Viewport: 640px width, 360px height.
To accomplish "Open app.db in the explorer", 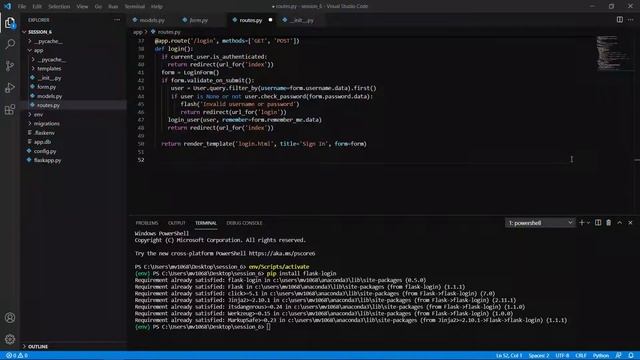I will click(42, 142).
